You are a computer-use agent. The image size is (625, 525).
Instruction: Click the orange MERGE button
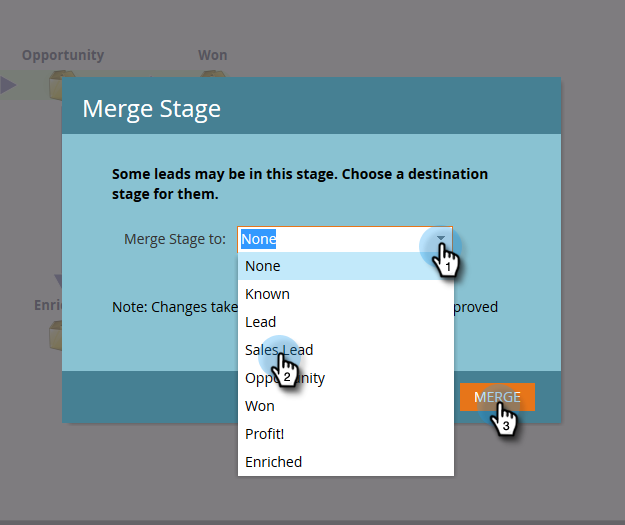[x=497, y=397]
